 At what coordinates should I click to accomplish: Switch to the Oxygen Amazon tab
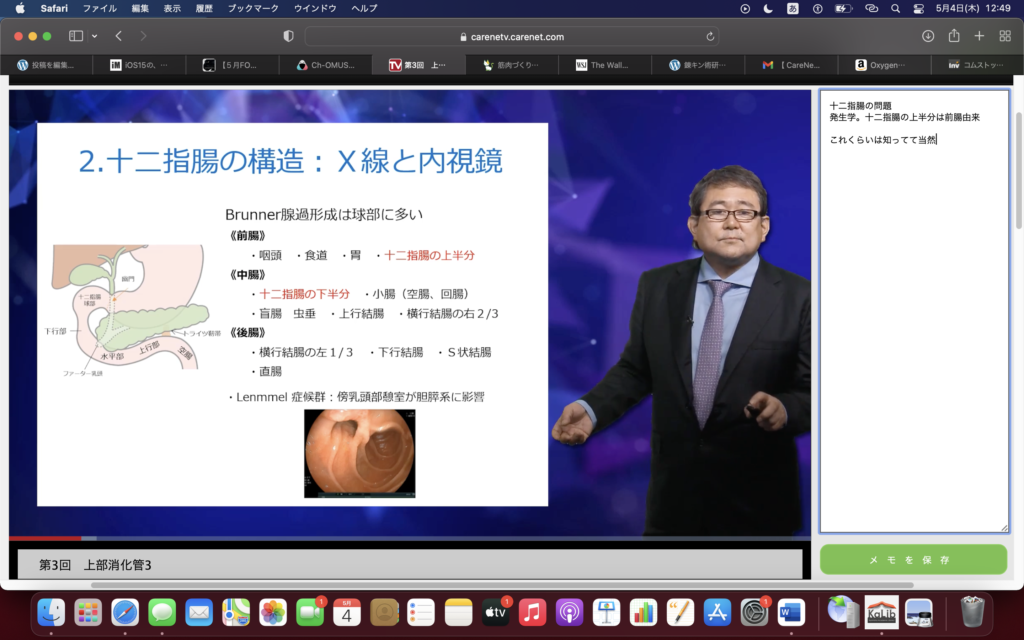point(884,65)
